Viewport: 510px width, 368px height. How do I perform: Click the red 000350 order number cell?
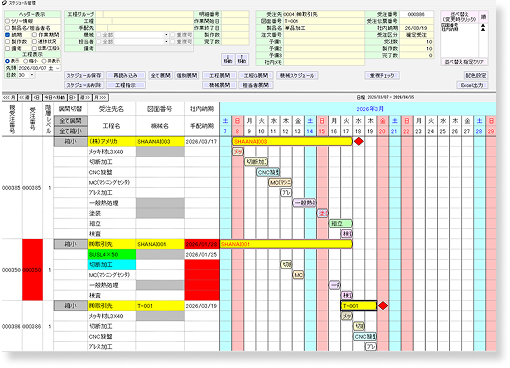click(x=32, y=270)
